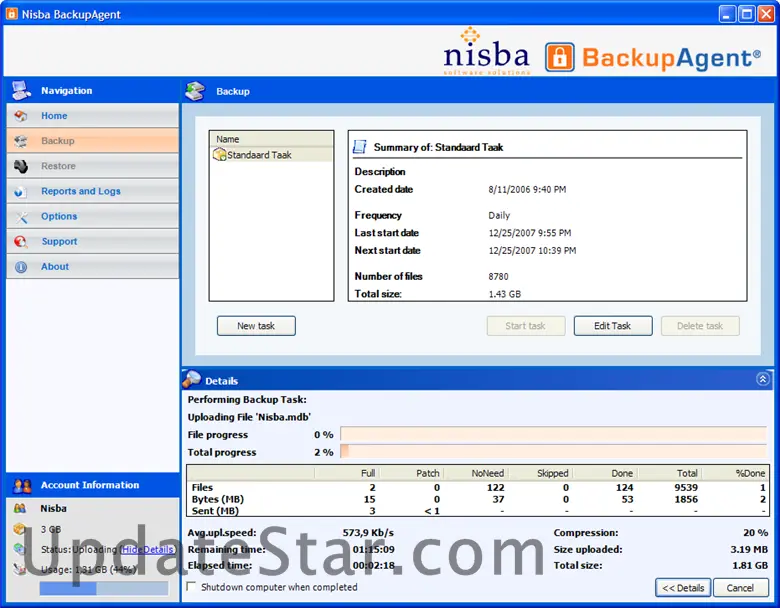Click the Edit Task button

pyautogui.click(x=613, y=326)
